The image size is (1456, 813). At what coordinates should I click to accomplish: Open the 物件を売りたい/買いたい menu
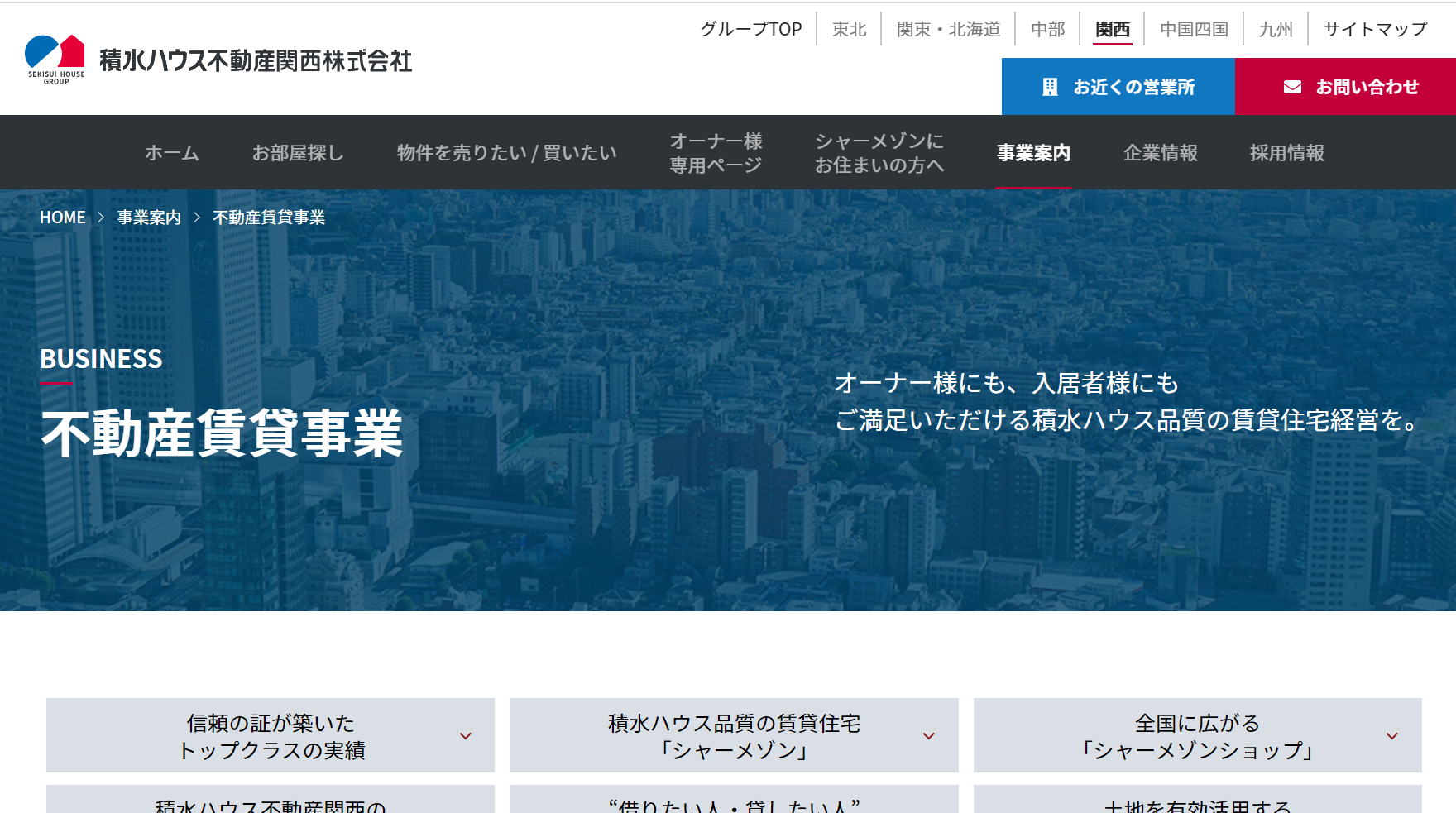[x=506, y=153]
